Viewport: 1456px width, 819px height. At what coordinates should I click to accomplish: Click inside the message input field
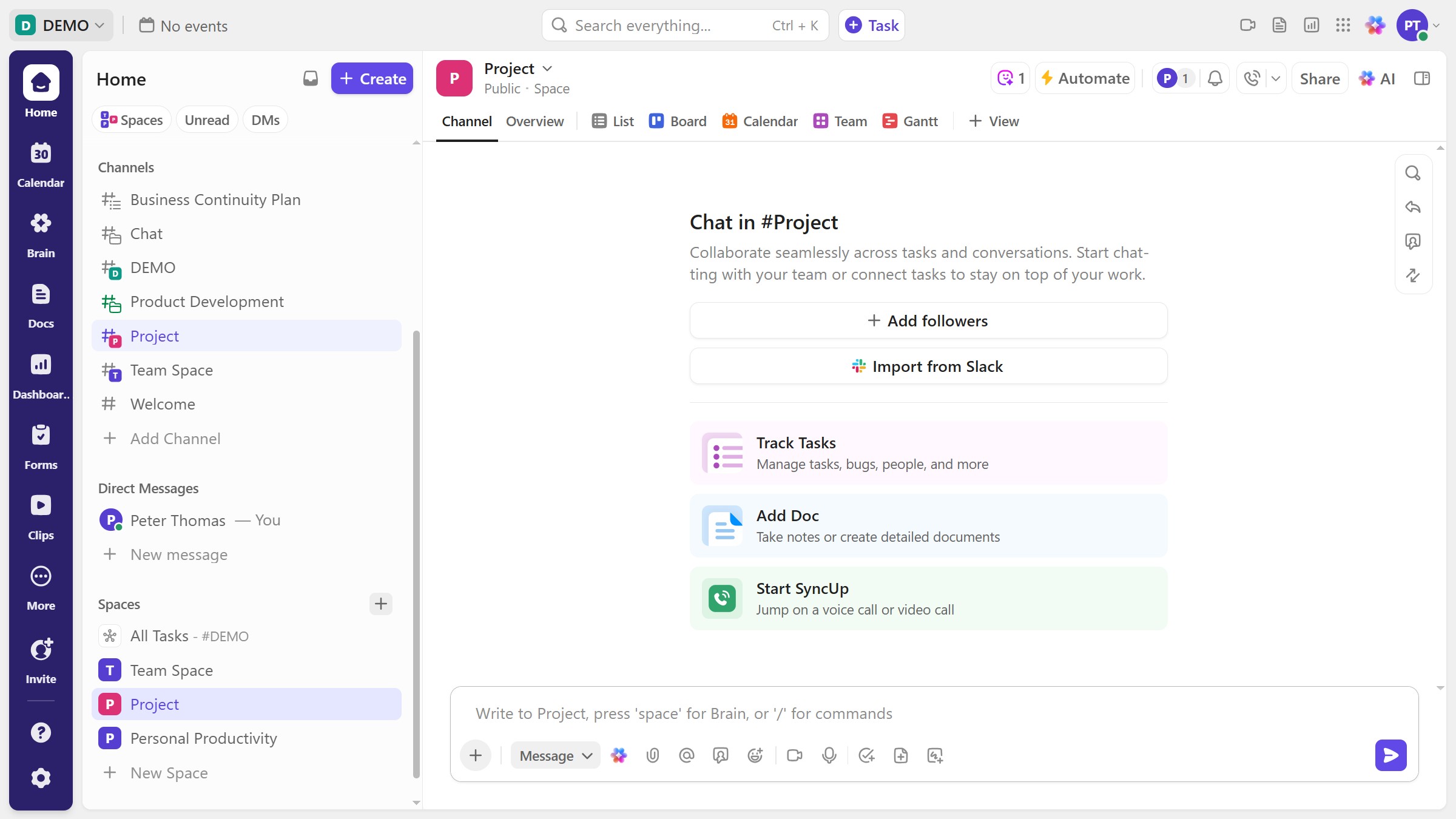849,713
